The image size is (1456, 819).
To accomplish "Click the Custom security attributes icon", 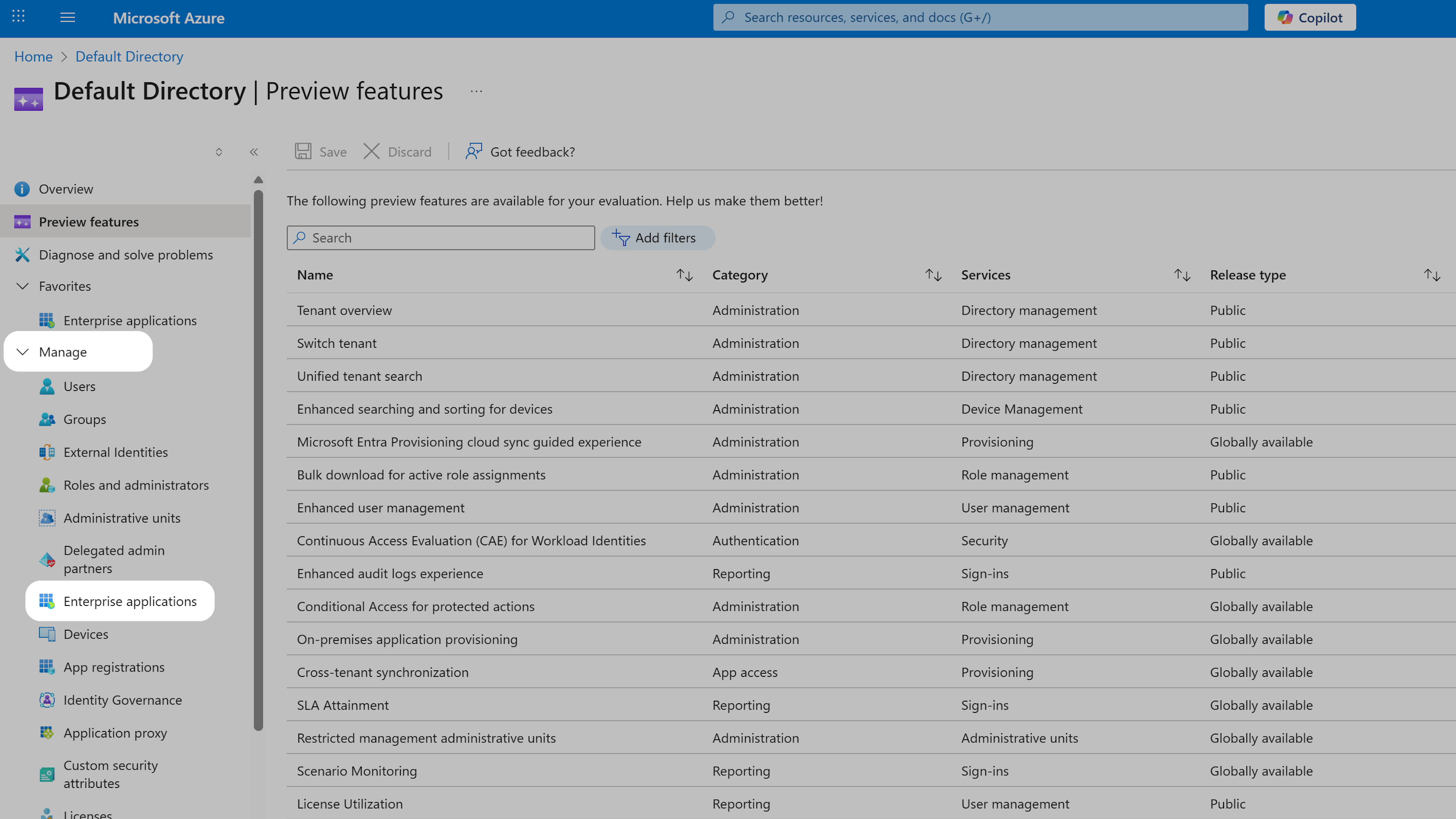I will (x=47, y=774).
